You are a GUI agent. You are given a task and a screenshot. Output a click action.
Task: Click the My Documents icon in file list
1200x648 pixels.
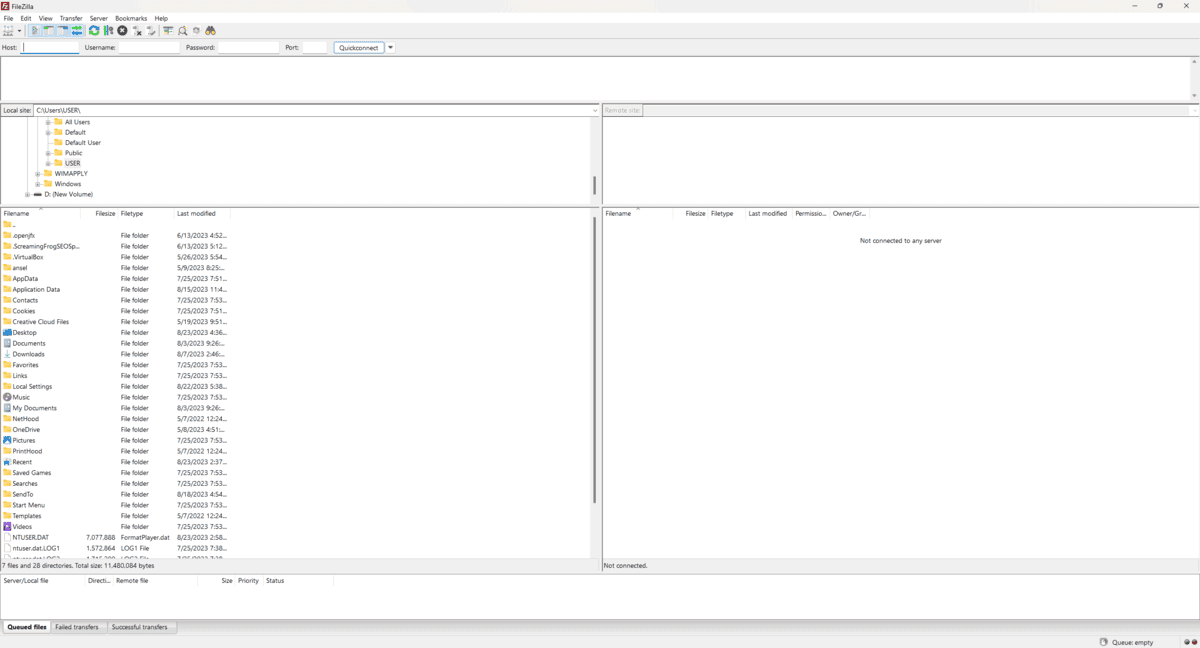pyautogui.click(x=7, y=408)
